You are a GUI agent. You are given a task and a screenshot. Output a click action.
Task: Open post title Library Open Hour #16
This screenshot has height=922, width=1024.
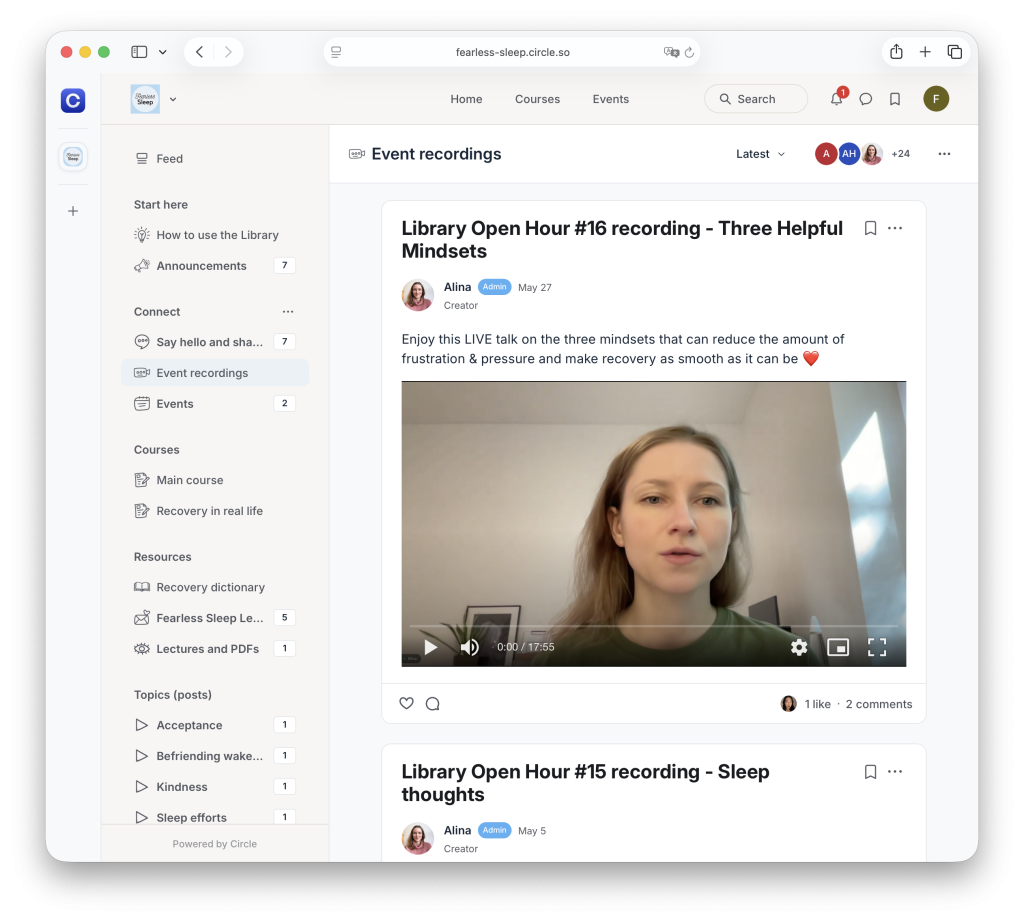click(622, 240)
